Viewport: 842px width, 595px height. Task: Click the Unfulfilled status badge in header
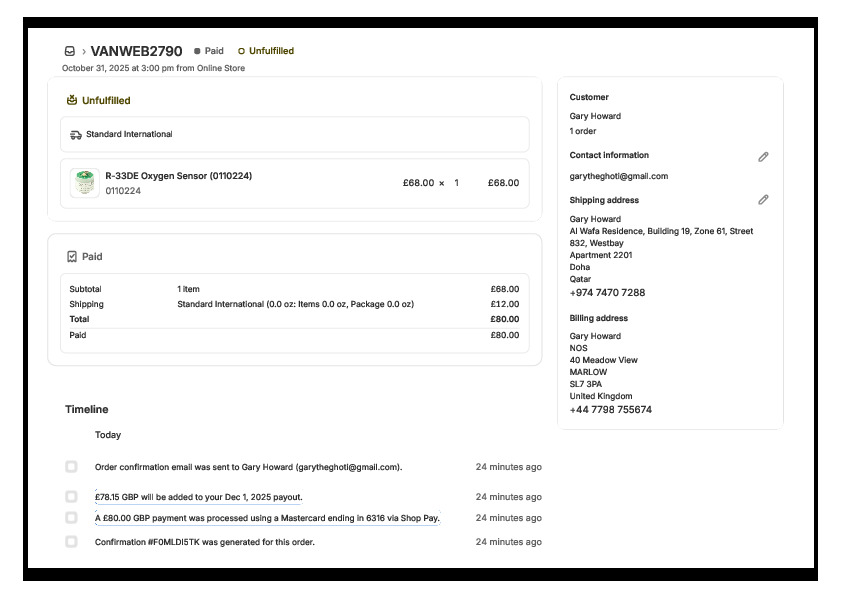click(266, 51)
